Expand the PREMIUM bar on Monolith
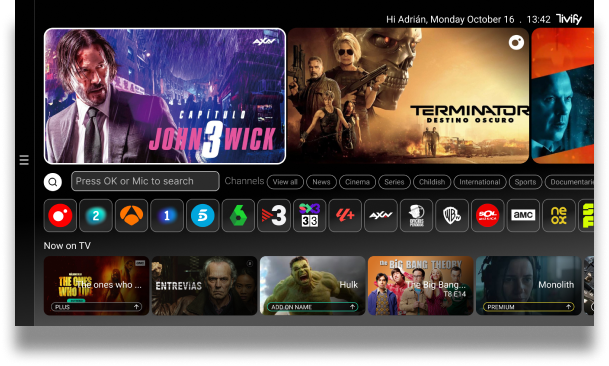This screenshot has width=609, height=366. [x=528, y=307]
